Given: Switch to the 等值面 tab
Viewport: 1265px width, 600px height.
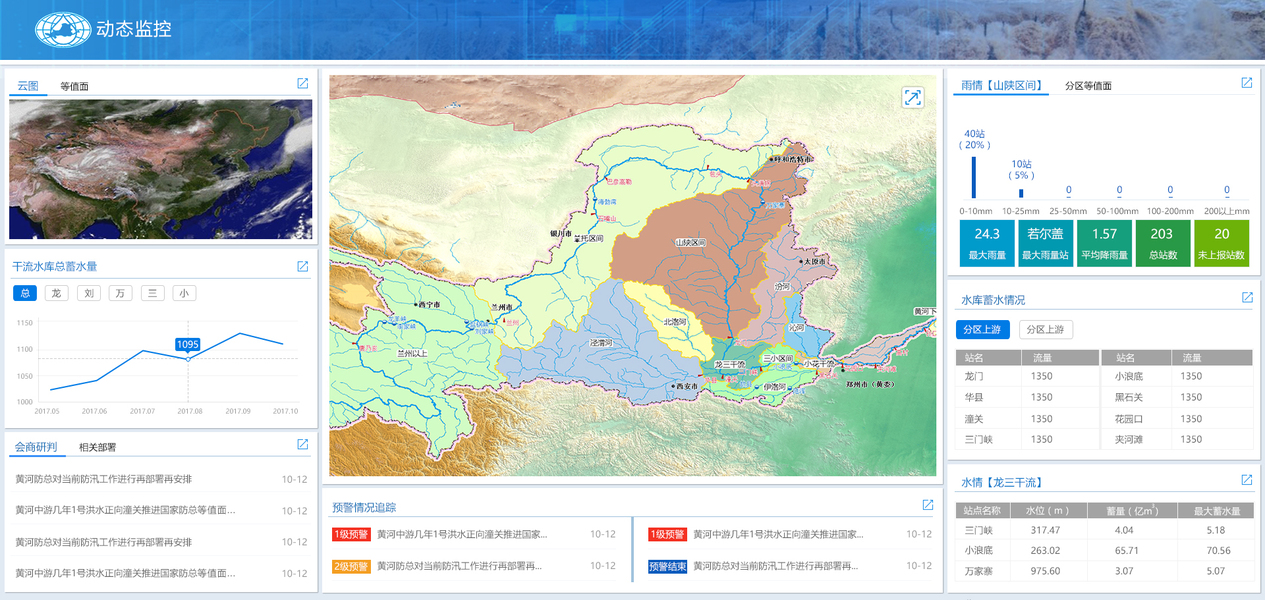Looking at the screenshot, I should (x=74, y=86).
